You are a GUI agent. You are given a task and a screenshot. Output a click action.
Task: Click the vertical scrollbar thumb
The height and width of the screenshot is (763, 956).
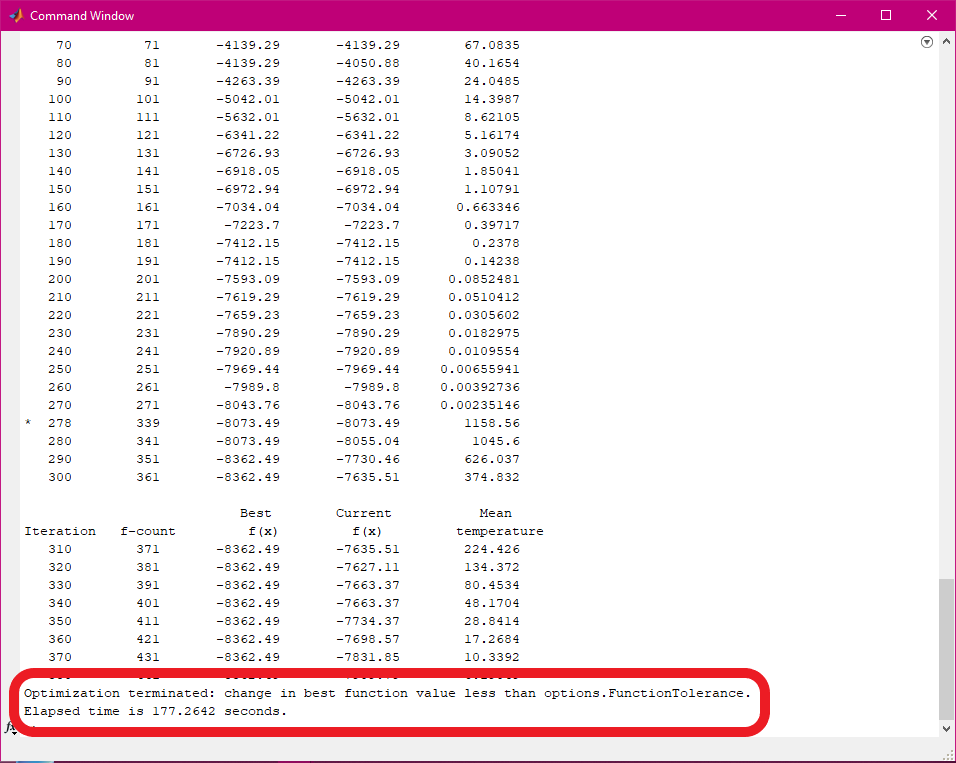pyautogui.click(x=947, y=648)
